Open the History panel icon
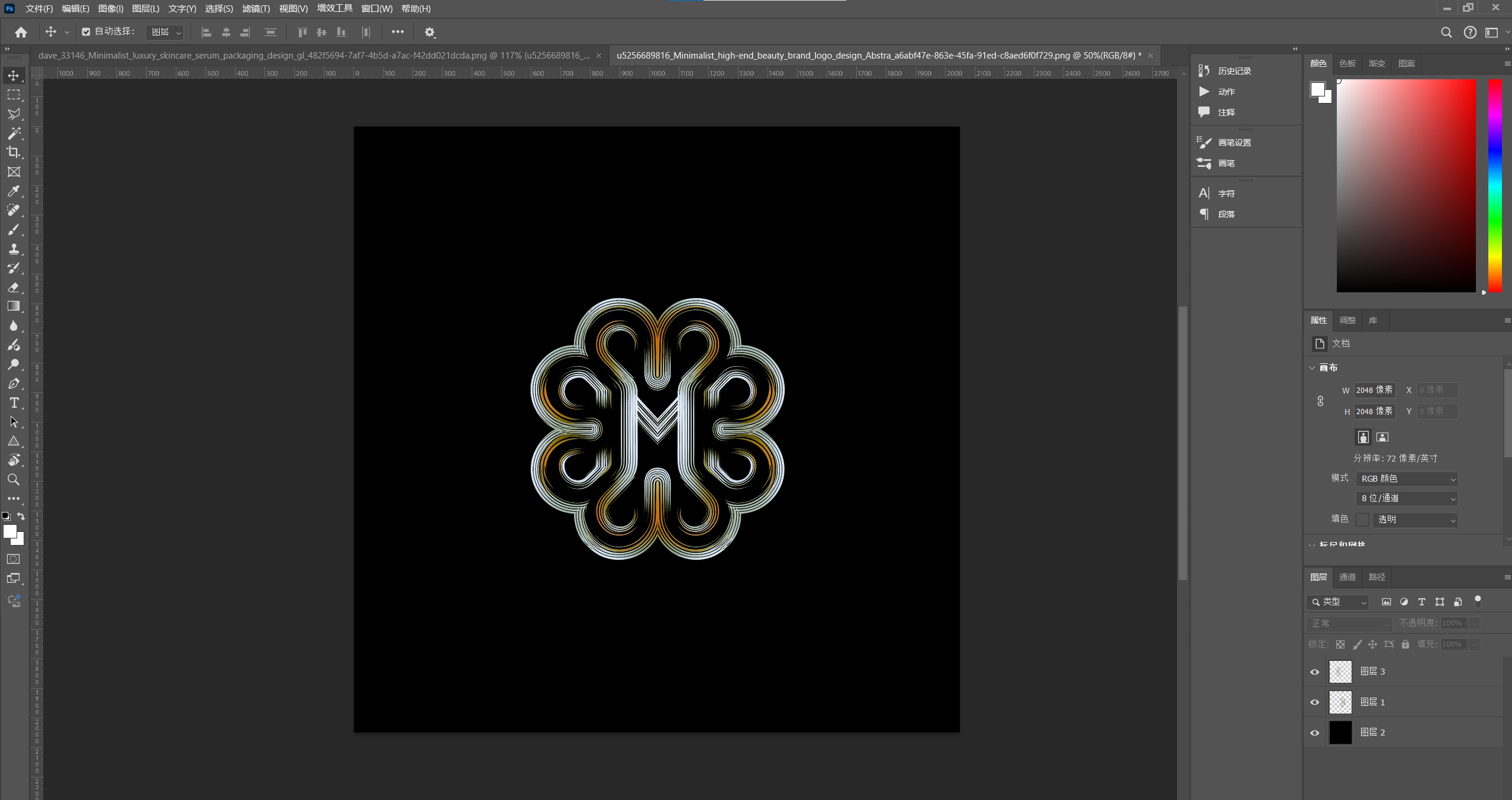This screenshot has width=1512, height=800. [1204, 71]
